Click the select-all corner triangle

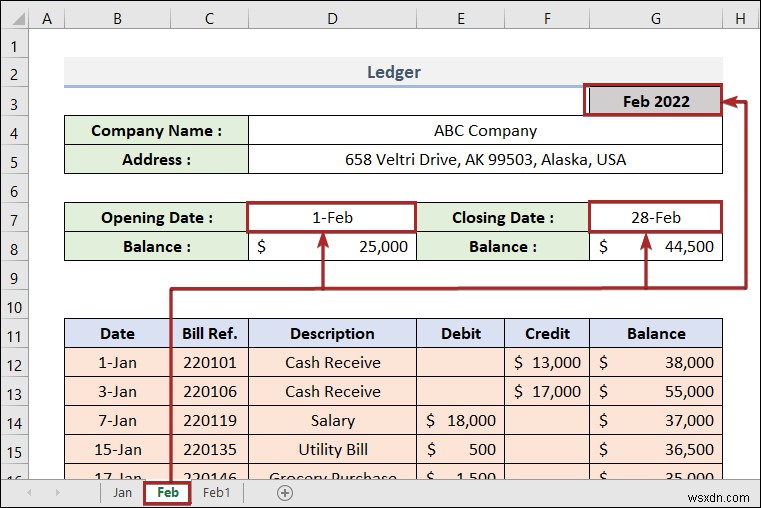17,18
